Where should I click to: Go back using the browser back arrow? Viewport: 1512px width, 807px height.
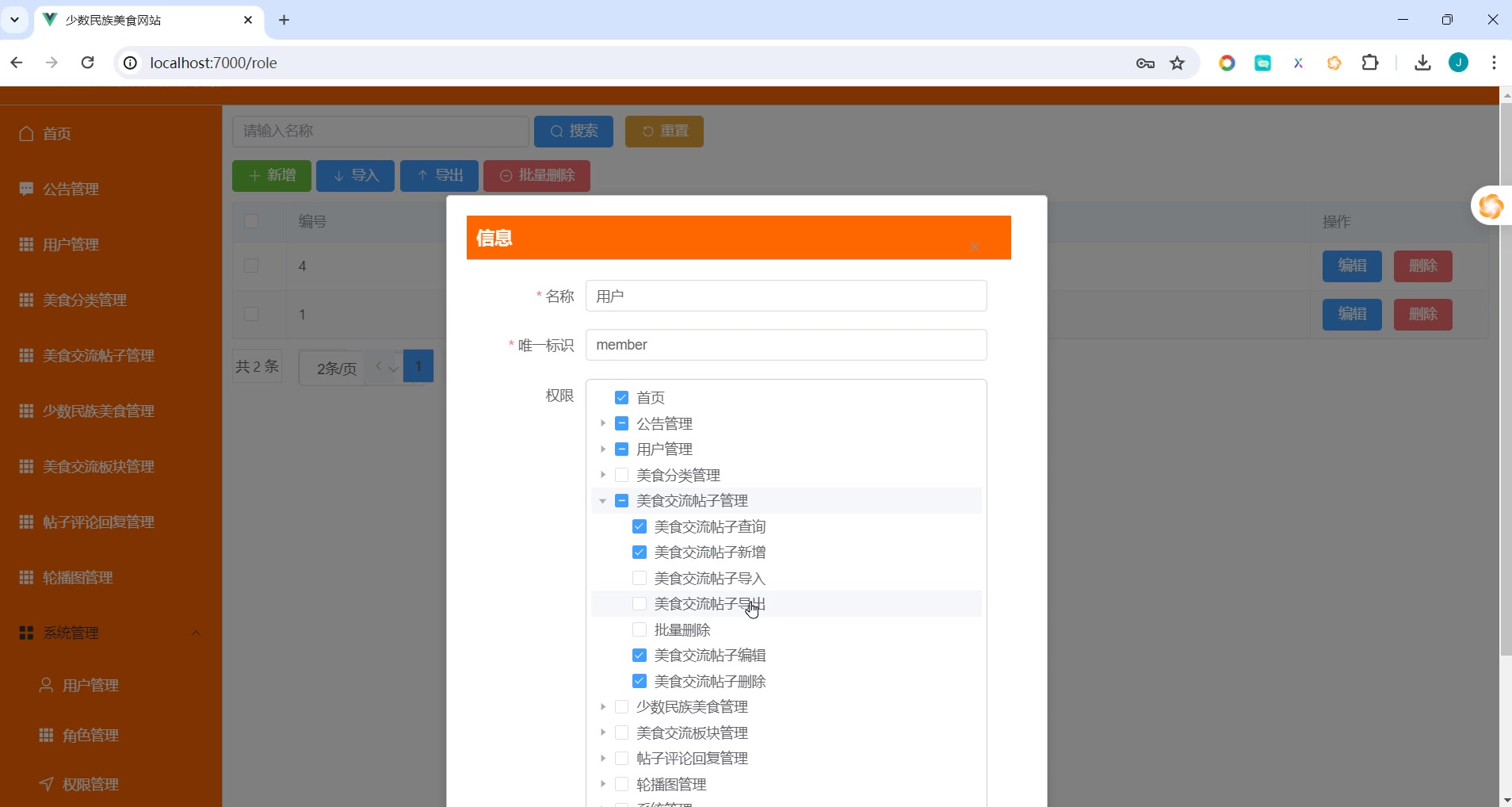17,63
